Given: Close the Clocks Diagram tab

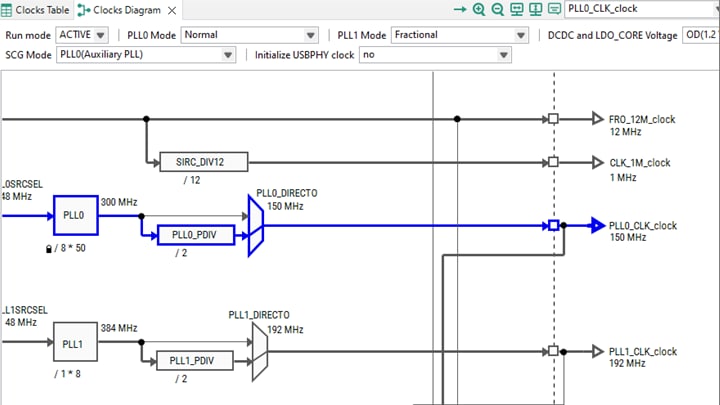Looking at the screenshot, I should [x=171, y=10].
